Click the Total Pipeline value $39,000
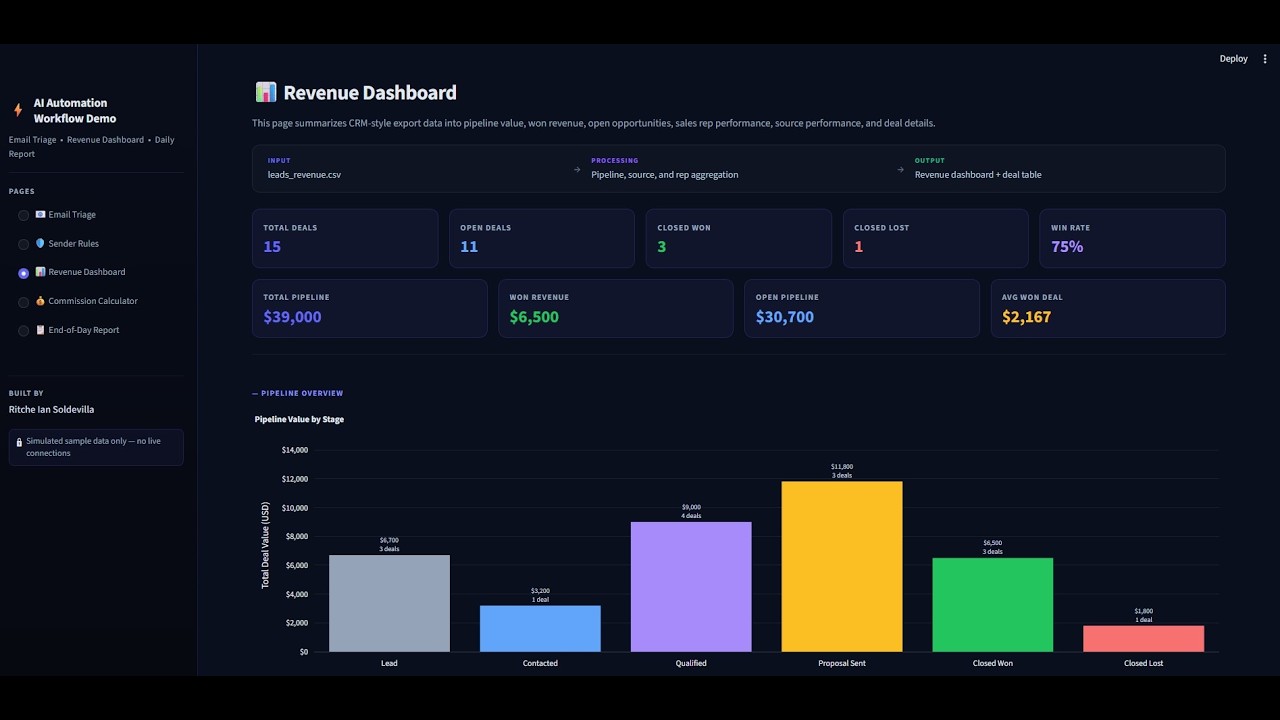This screenshot has height=720, width=1280. 292,317
